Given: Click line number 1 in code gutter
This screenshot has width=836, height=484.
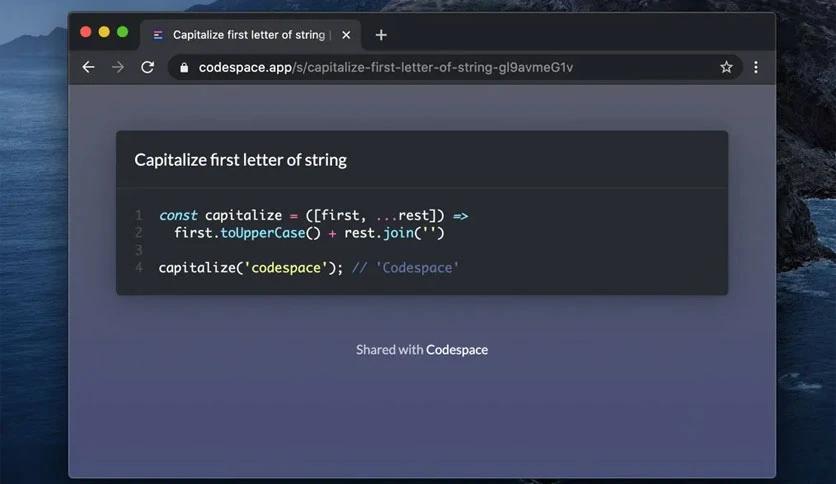Looking at the screenshot, I should (139, 216).
